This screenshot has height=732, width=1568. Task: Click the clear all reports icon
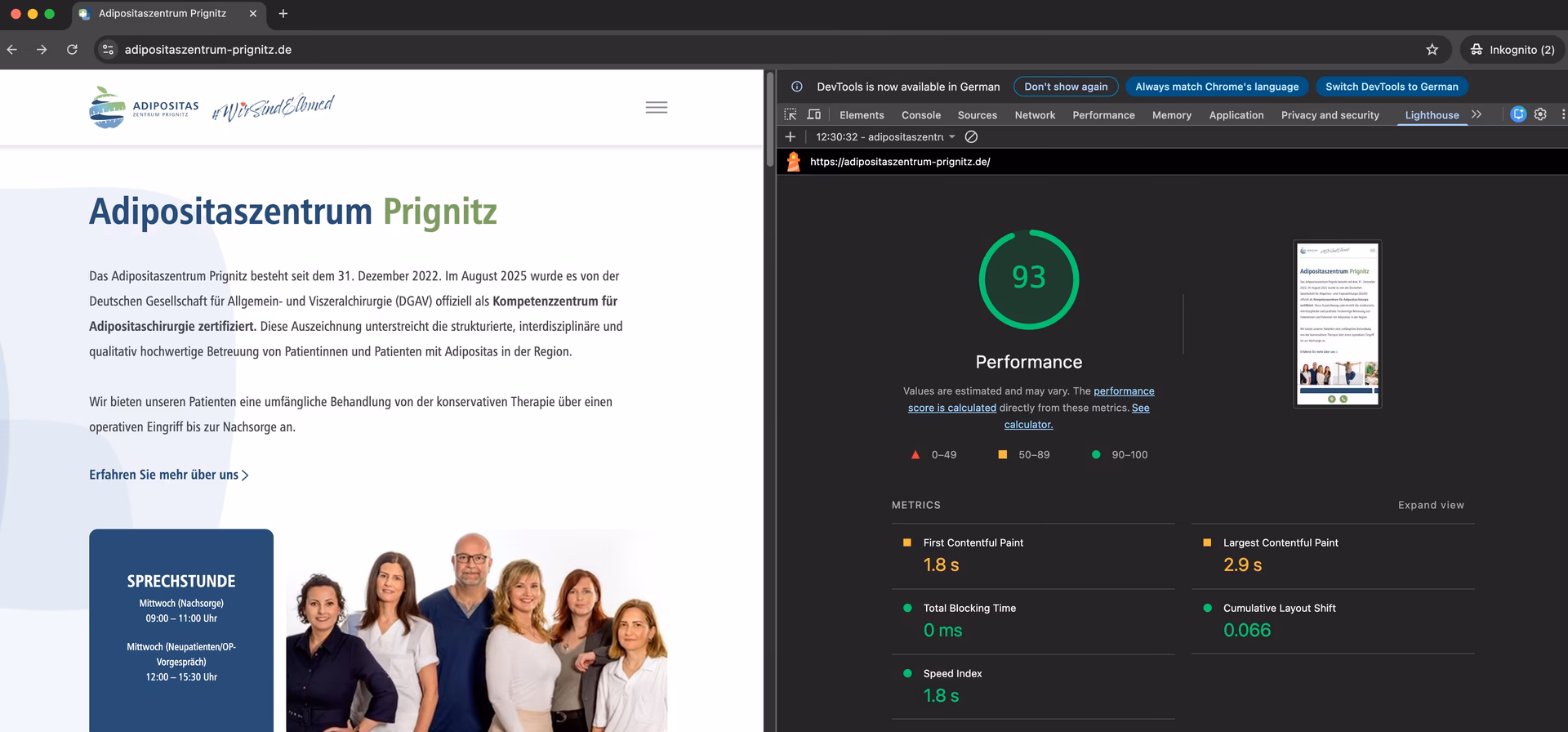tap(971, 137)
